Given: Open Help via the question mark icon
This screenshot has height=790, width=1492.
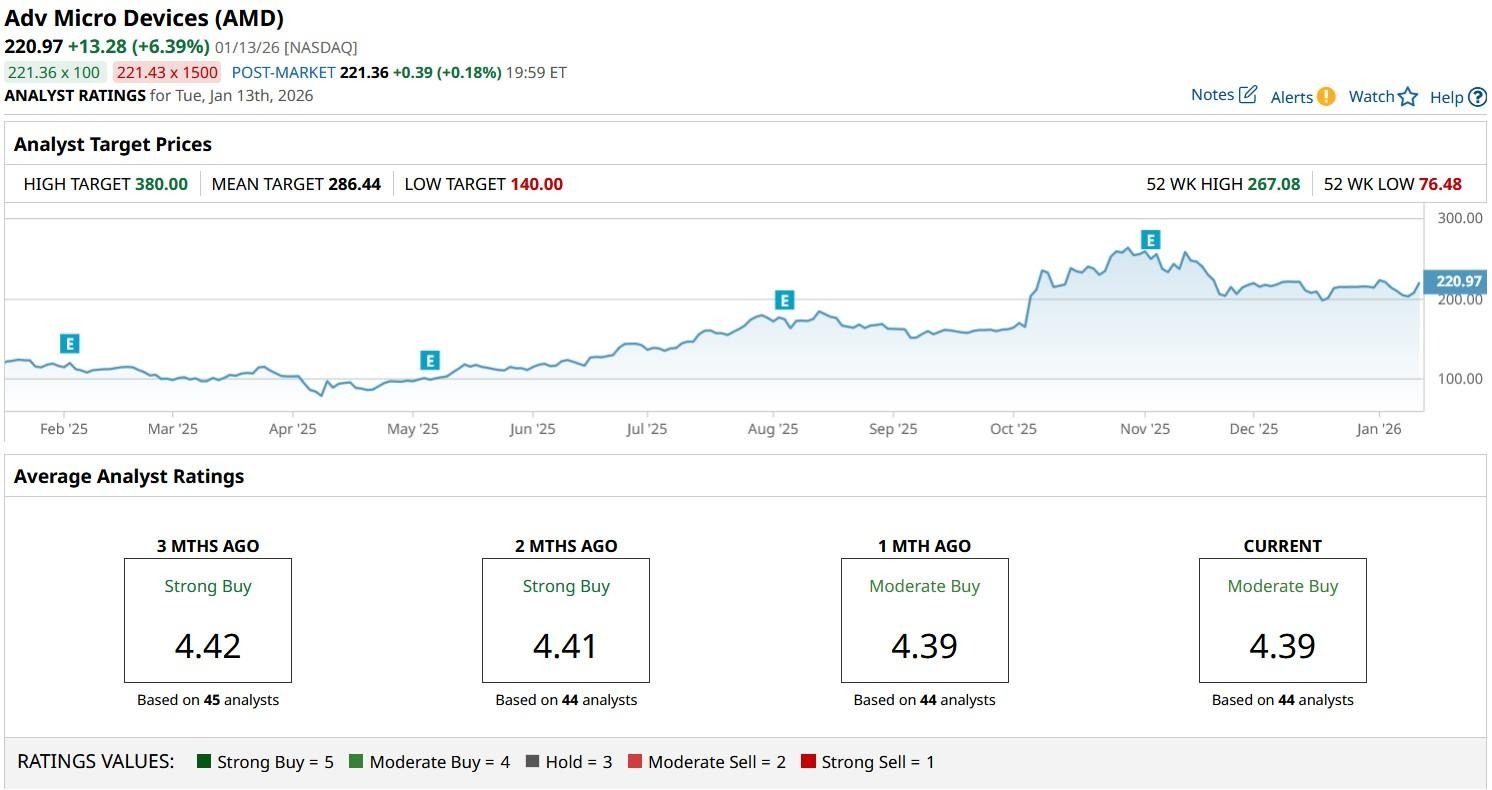Looking at the screenshot, I should [1477, 98].
